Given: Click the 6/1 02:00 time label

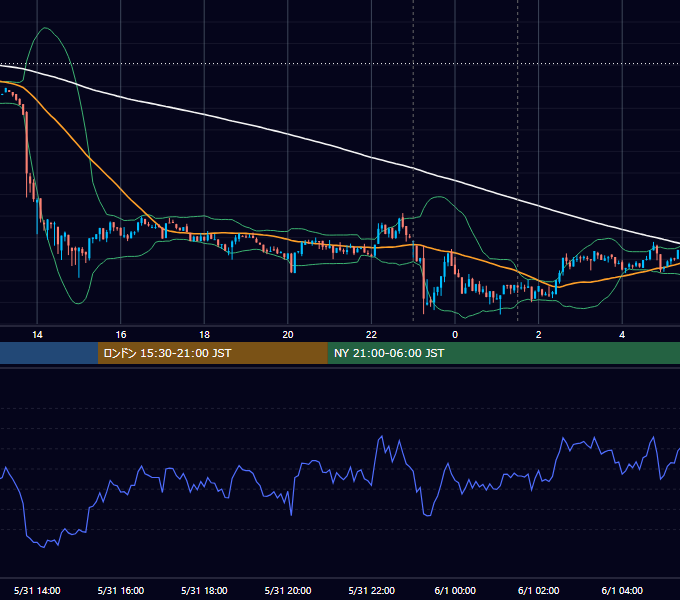Looking at the screenshot, I should (x=539, y=590).
